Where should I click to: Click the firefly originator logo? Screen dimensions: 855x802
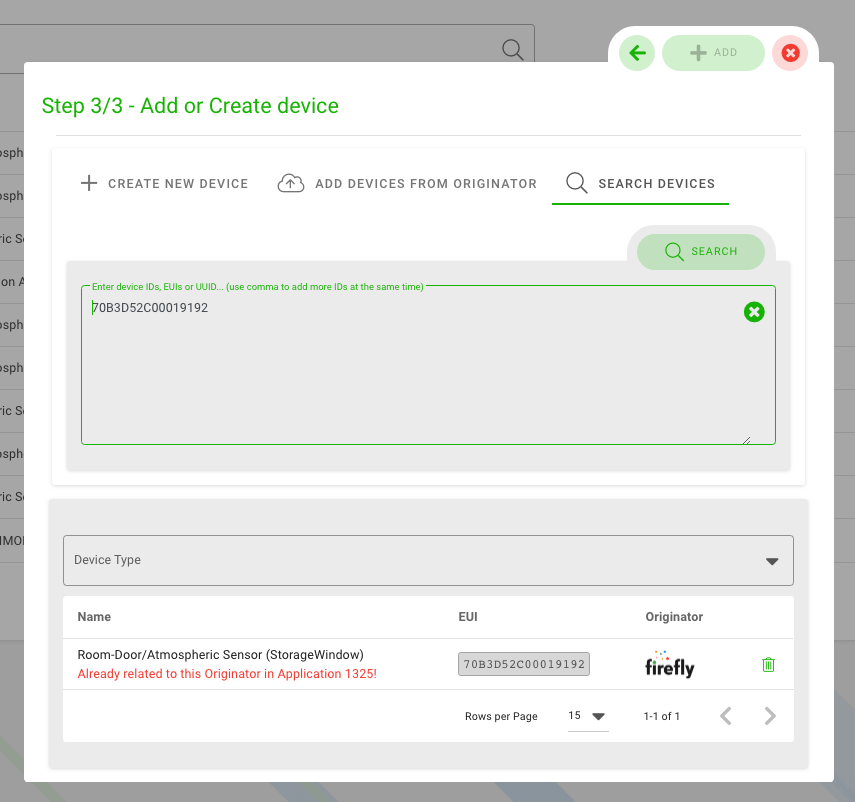point(669,664)
